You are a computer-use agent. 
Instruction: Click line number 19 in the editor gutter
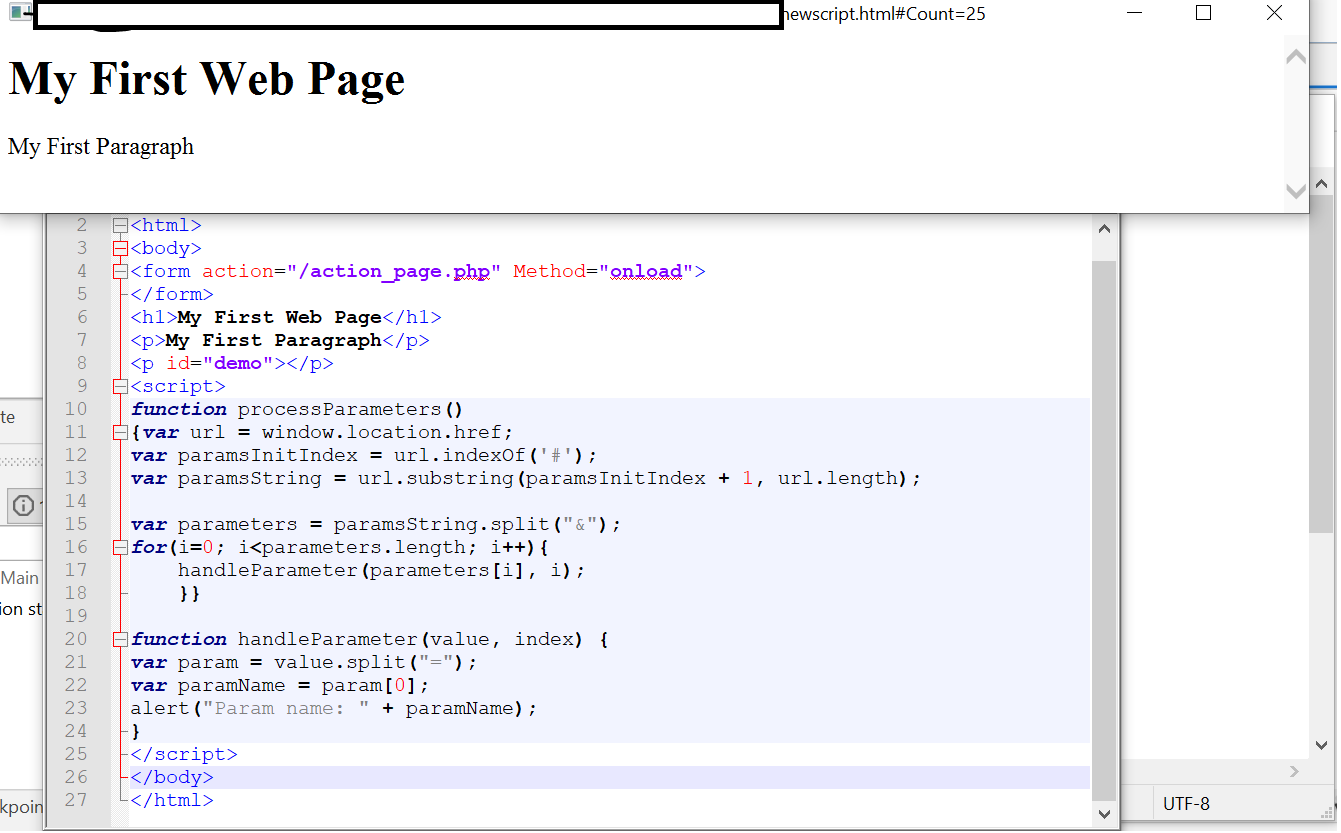pyautogui.click(x=75, y=617)
